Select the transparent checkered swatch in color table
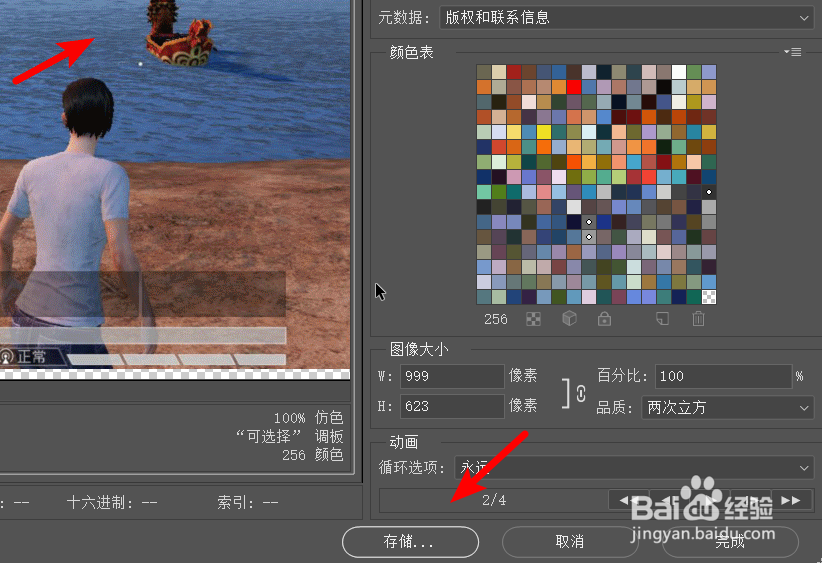The width and height of the screenshot is (822, 563). (709, 297)
